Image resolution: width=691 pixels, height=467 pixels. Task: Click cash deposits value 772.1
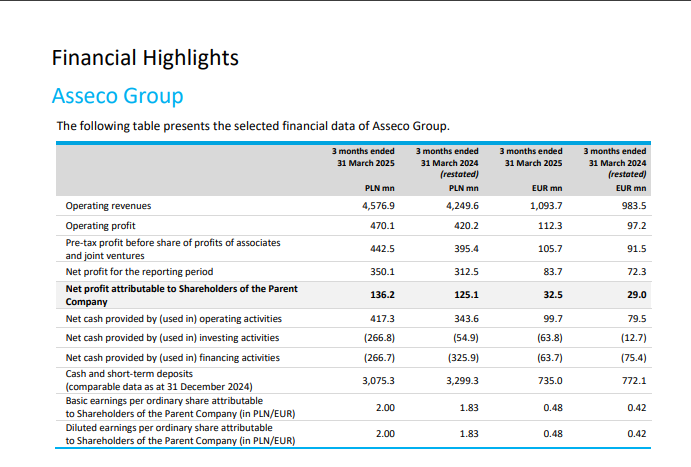point(634,381)
